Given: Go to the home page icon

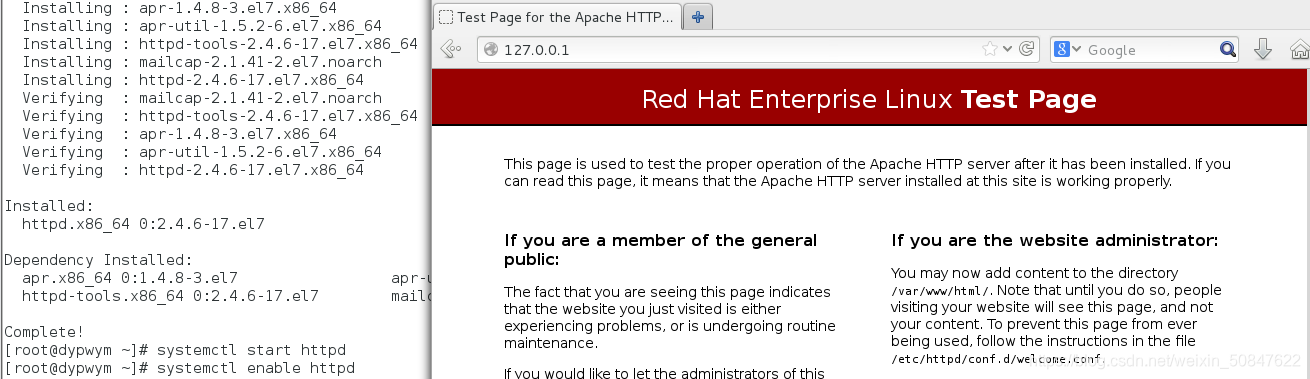Looking at the screenshot, I should point(1298,49).
